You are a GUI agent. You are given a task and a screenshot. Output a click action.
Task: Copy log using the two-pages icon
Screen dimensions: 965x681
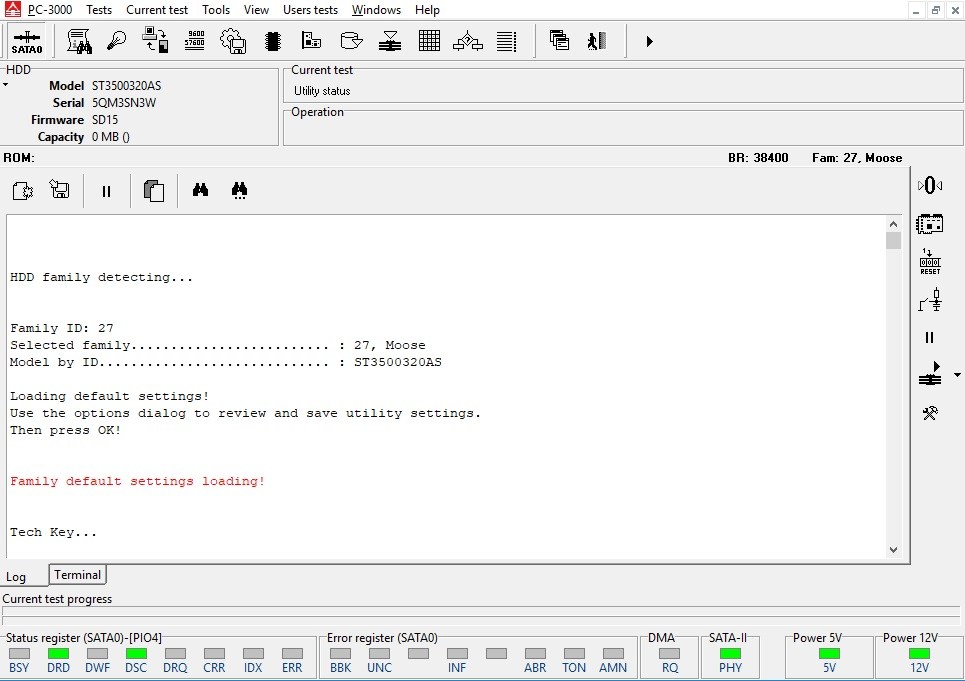click(153, 190)
